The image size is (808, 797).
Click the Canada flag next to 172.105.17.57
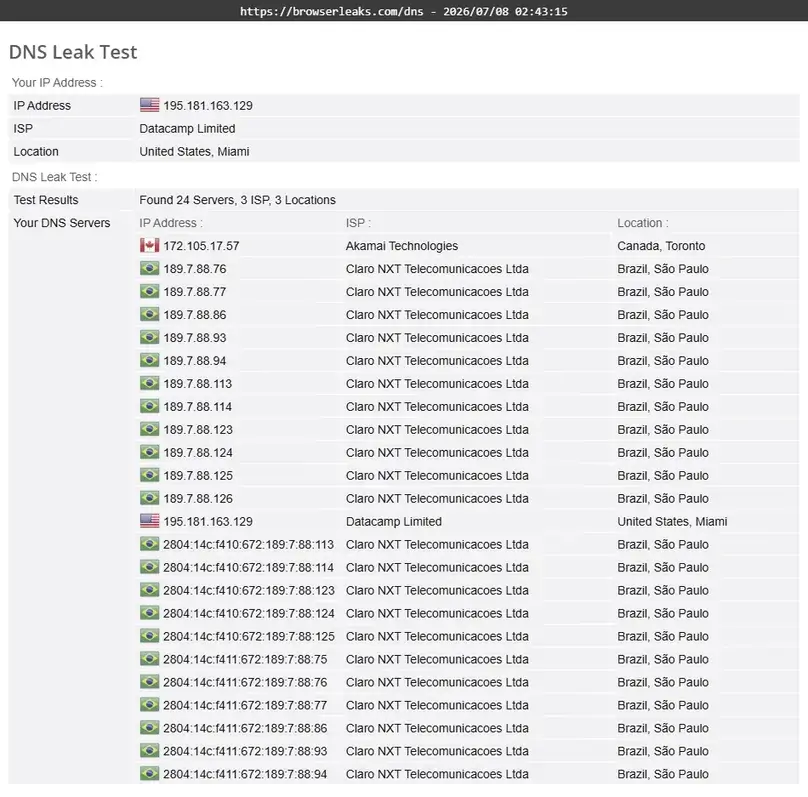tap(149, 245)
